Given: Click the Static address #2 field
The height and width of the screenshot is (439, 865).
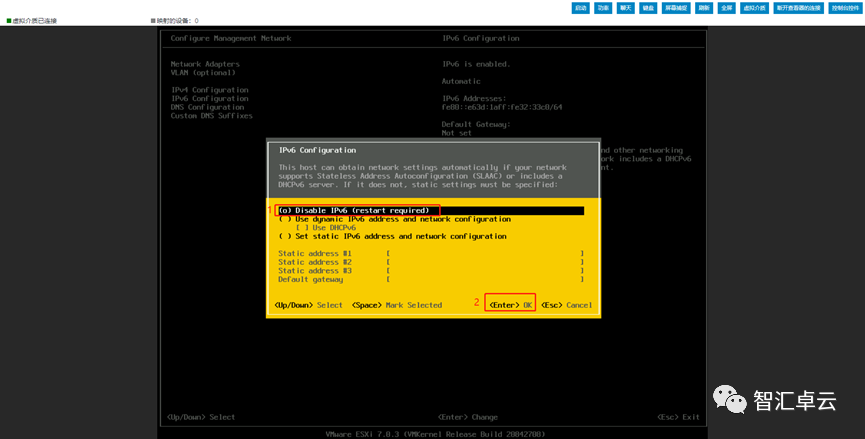Looking at the screenshot, I should click(x=485, y=262).
